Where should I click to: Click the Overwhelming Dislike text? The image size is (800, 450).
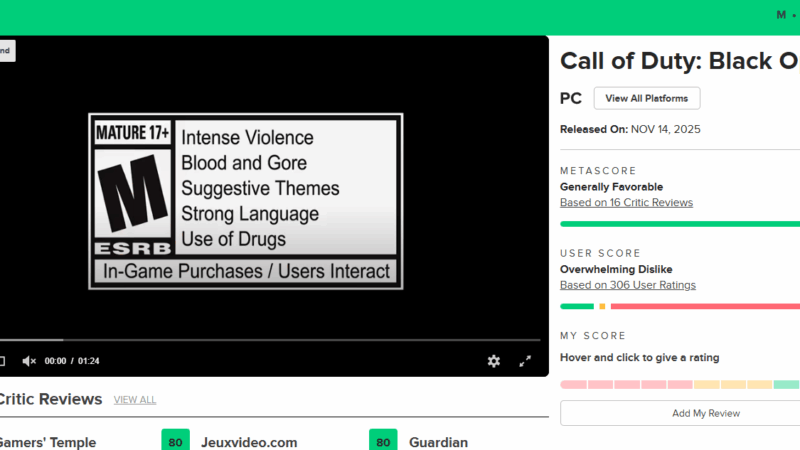coord(616,269)
